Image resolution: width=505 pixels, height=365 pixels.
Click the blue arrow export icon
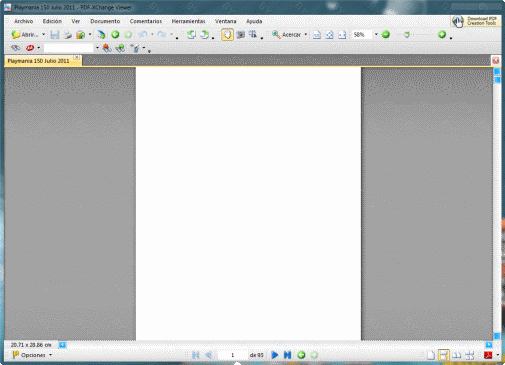[x=101, y=34]
